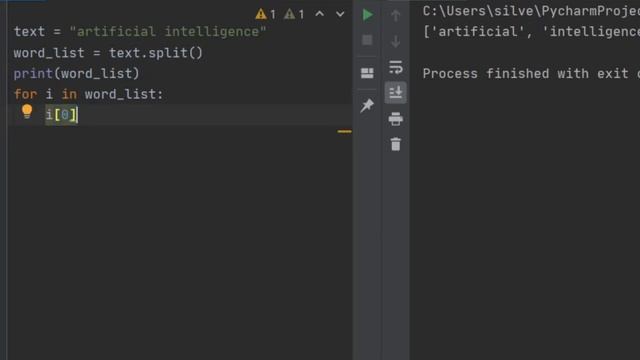Pin the run tab with pin icon
640x360 pixels.
tap(367, 105)
